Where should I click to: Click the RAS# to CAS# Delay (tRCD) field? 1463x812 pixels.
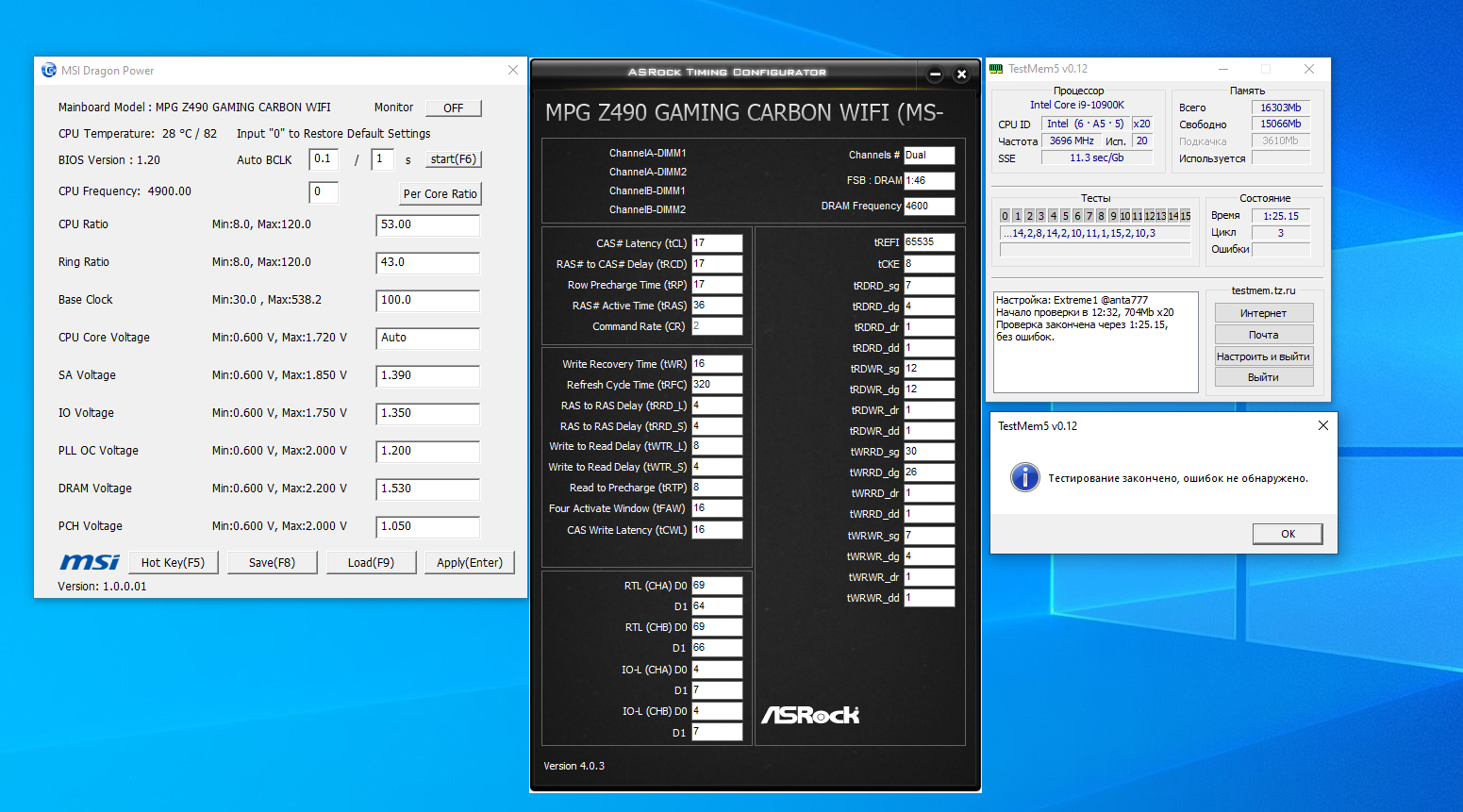(x=717, y=264)
